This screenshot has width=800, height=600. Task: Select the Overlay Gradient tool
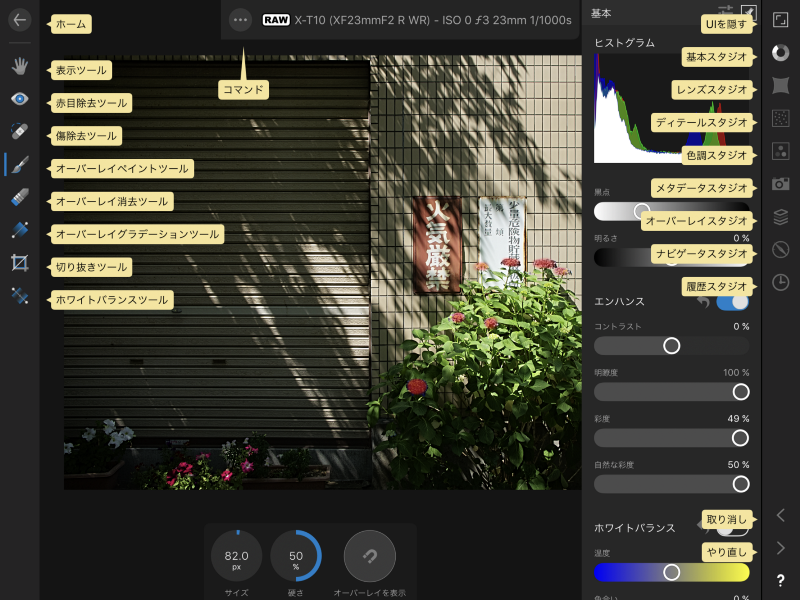pyautogui.click(x=19, y=230)
